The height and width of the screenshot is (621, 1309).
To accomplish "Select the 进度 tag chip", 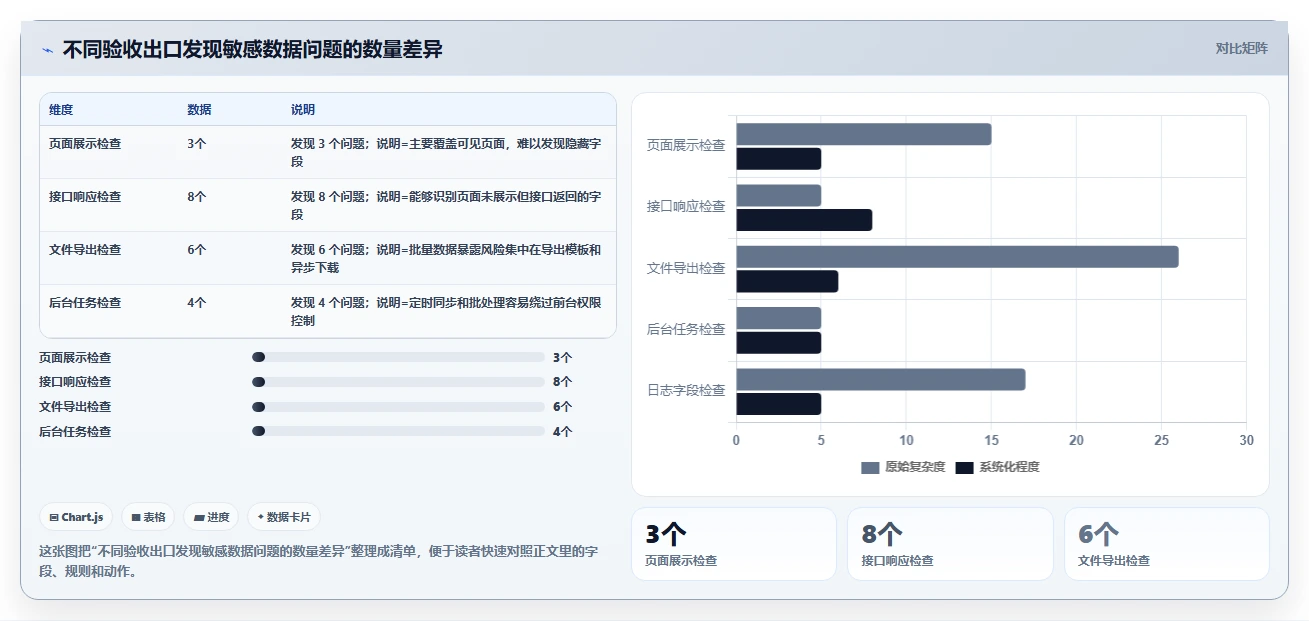I will pos(212,517).
